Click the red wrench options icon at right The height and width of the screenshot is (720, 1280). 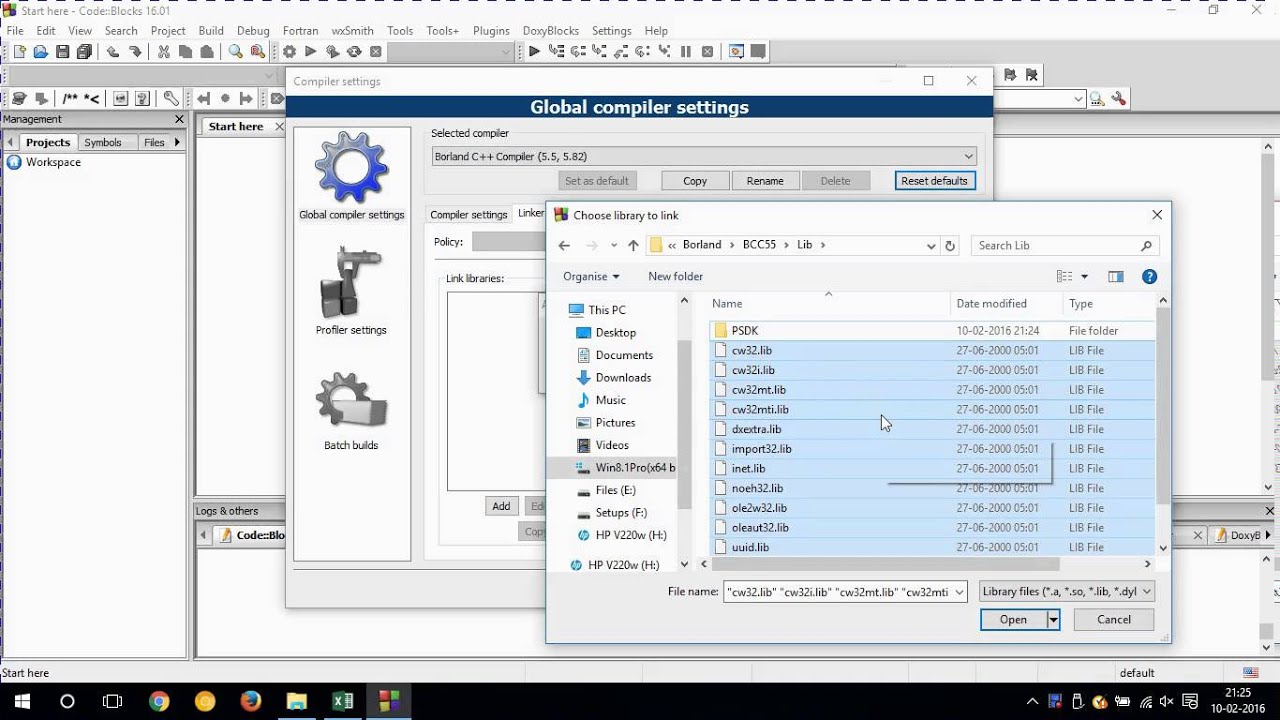tap(1119, 98)
